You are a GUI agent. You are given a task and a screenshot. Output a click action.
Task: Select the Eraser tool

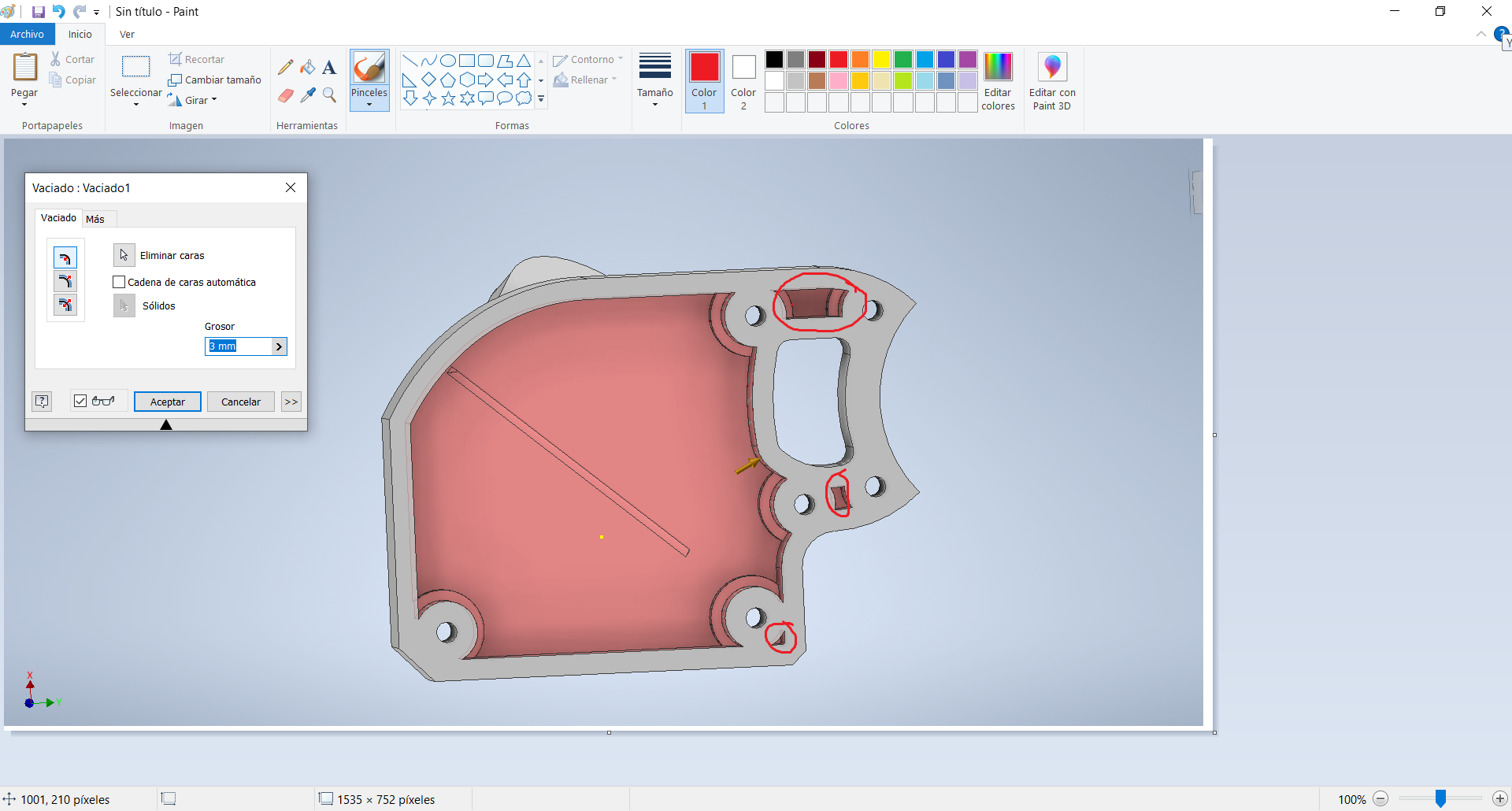coord(285,95)
